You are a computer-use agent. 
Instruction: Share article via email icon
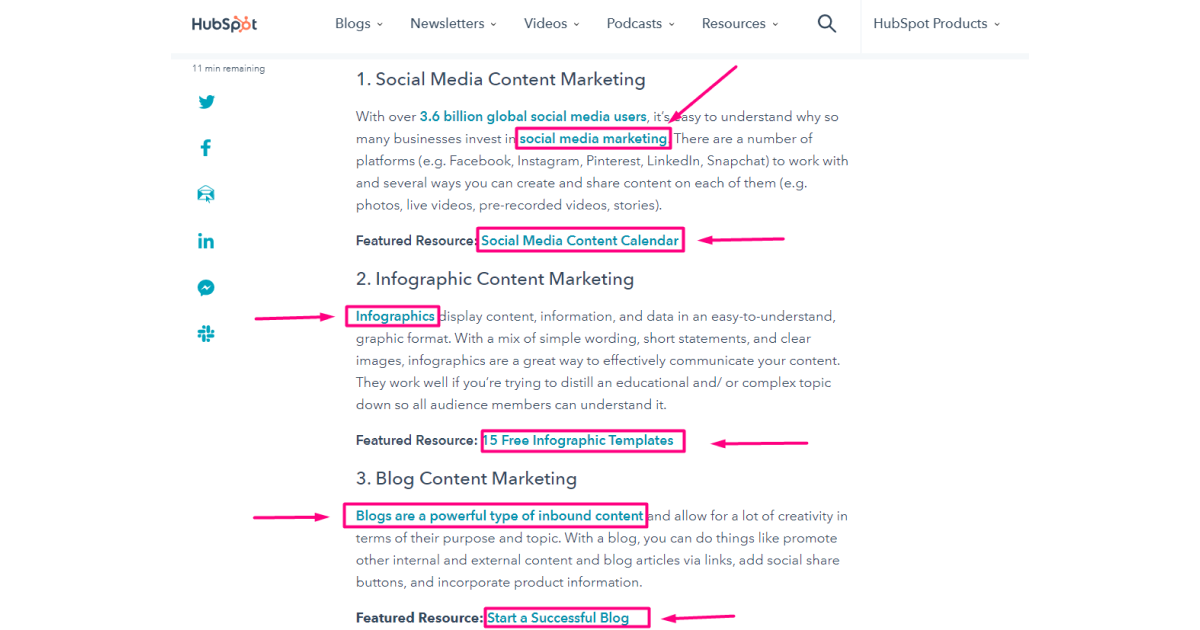(x=206, y=194)
